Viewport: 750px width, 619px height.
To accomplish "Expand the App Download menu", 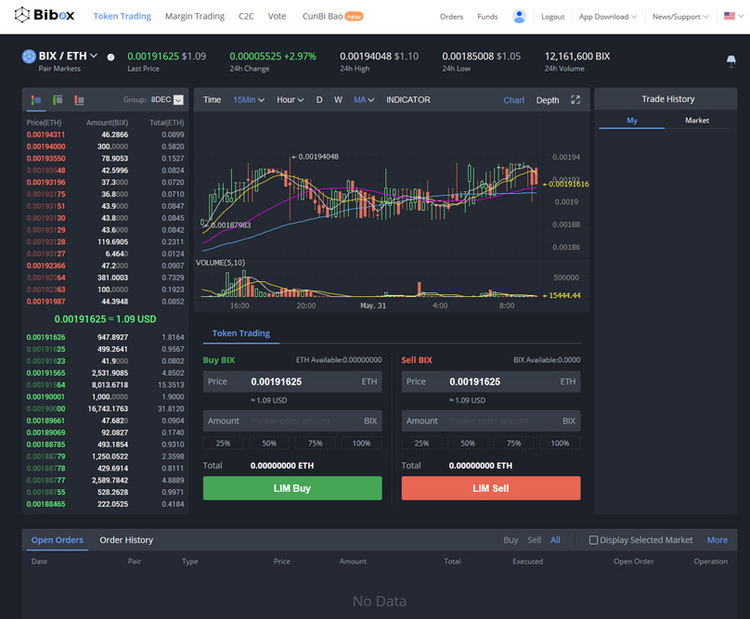I will [x=608, y=17].
